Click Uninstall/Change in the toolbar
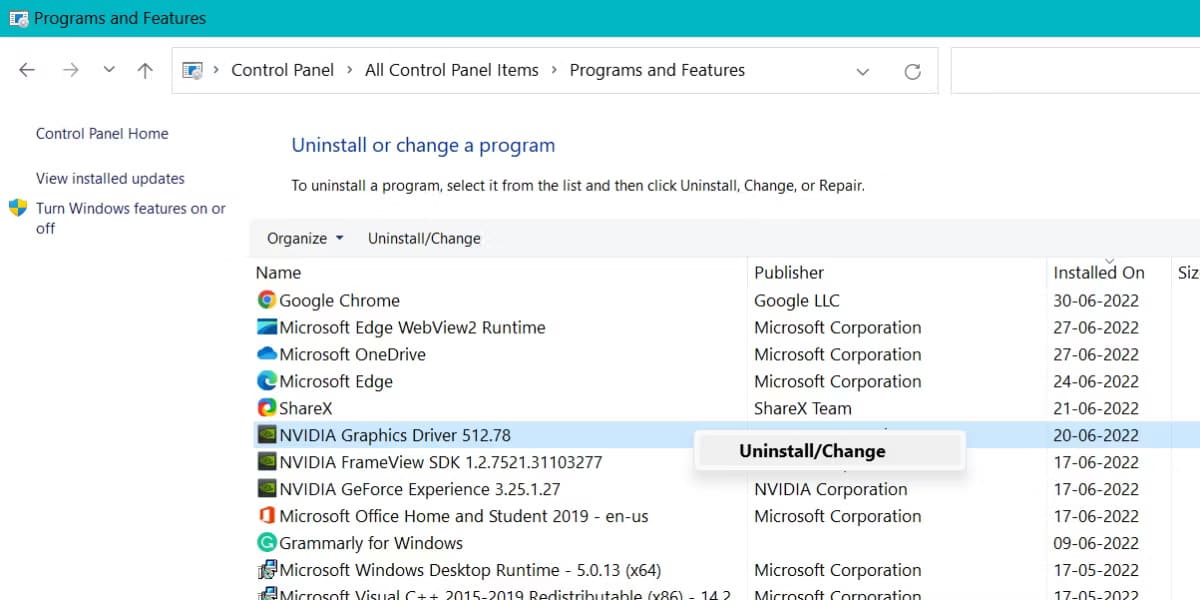Viewport: 1200px width, 600px height. pyautogui.click(x=424, y=238)
